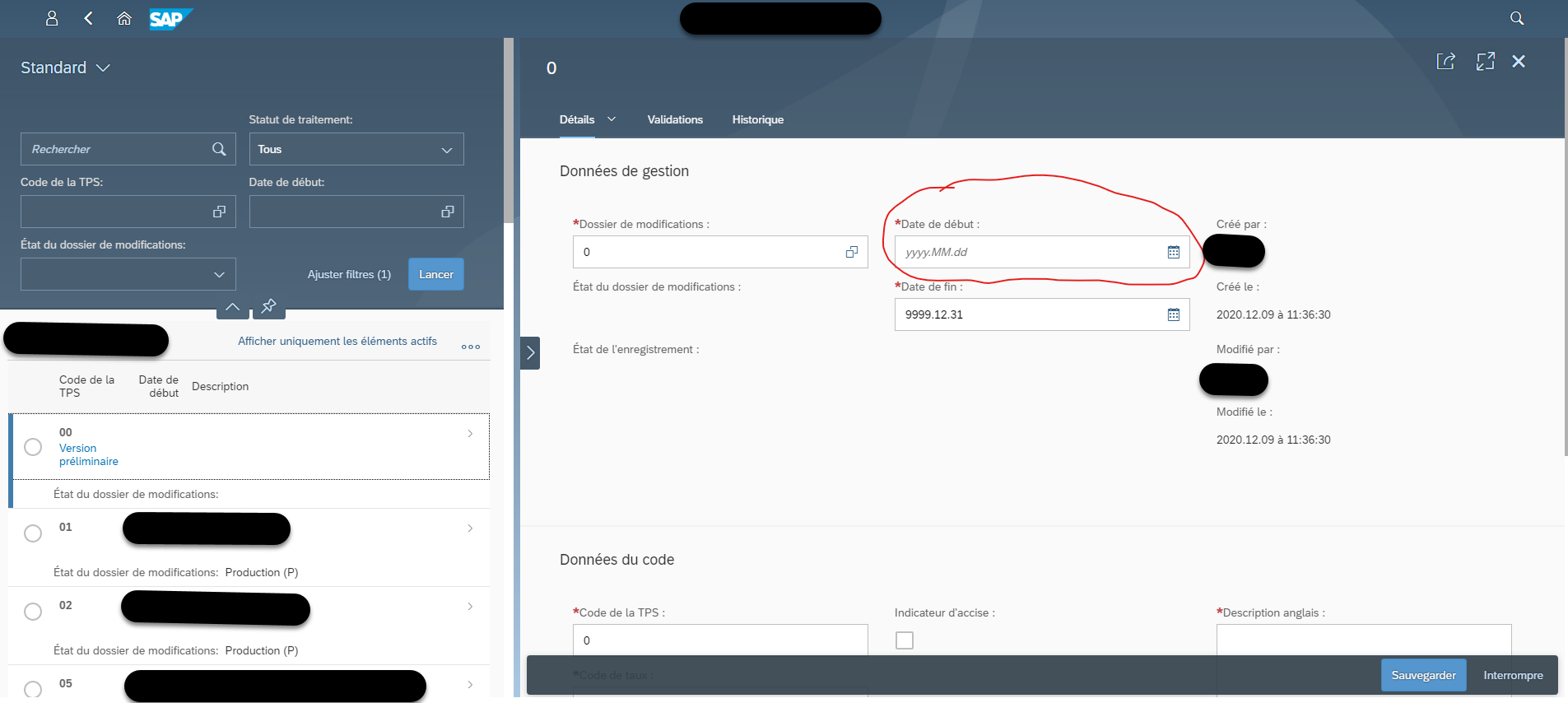This screenshot has height=703, width=1568.
Task: Click the Sauvegarder button
Action: click(x=1424, y=675)
